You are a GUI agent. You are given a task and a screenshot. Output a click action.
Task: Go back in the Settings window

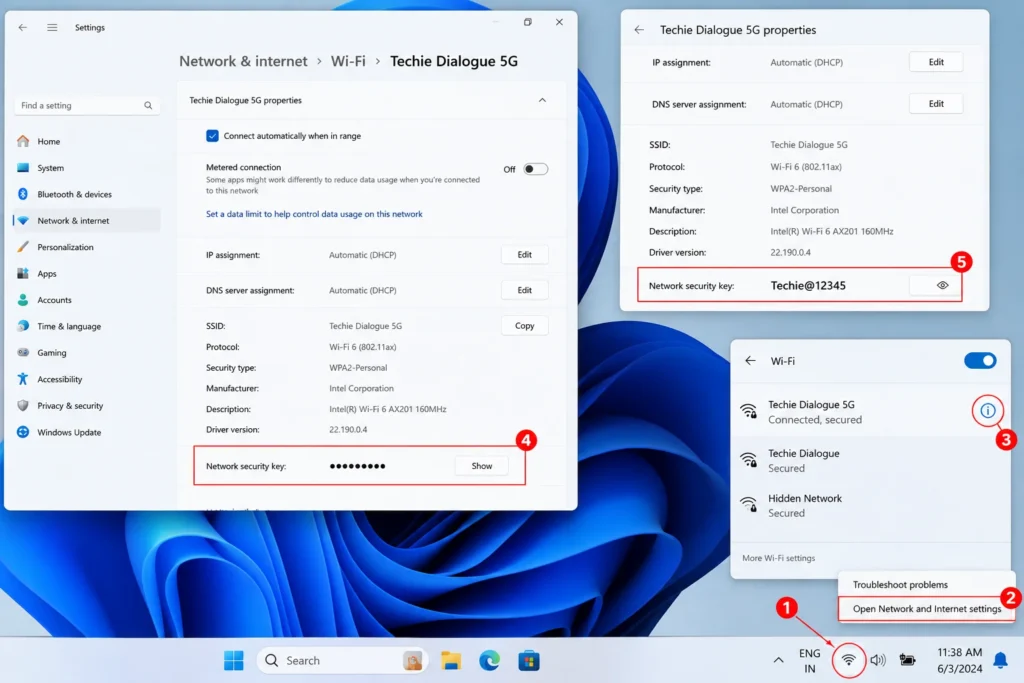[x=23, y=27]
